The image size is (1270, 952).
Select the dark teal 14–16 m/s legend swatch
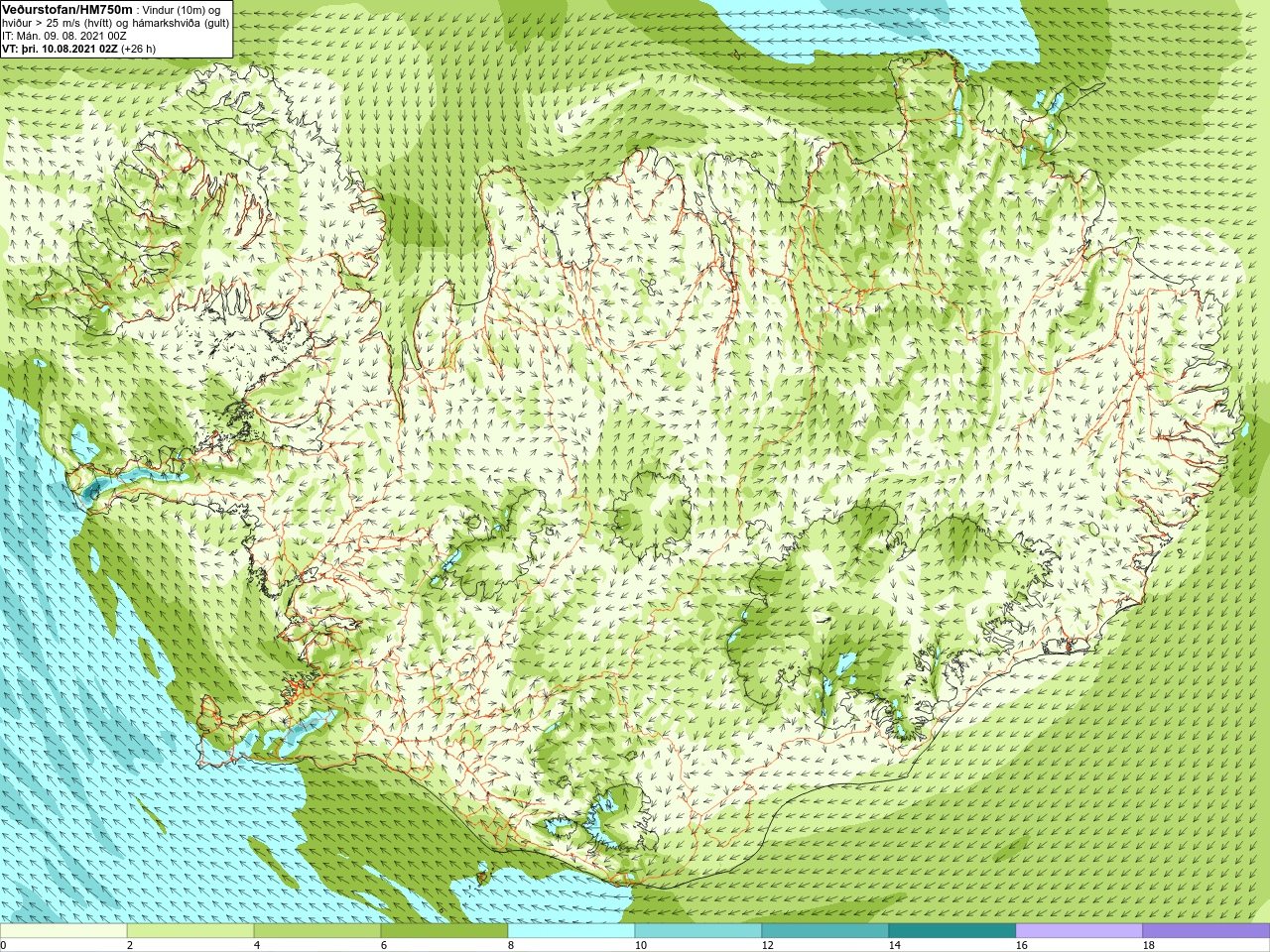(x=952, y=931)
